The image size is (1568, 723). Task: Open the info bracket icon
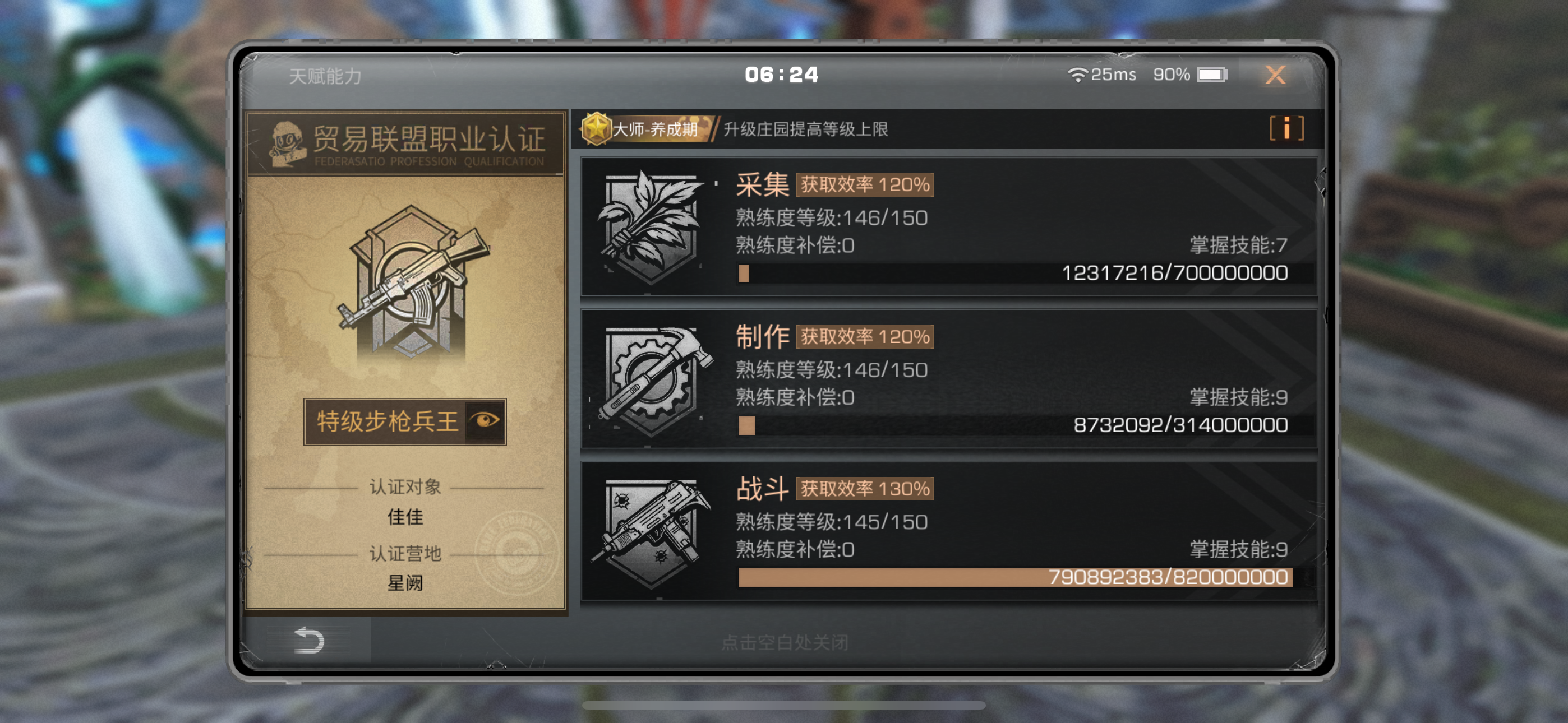[1286, 128]
